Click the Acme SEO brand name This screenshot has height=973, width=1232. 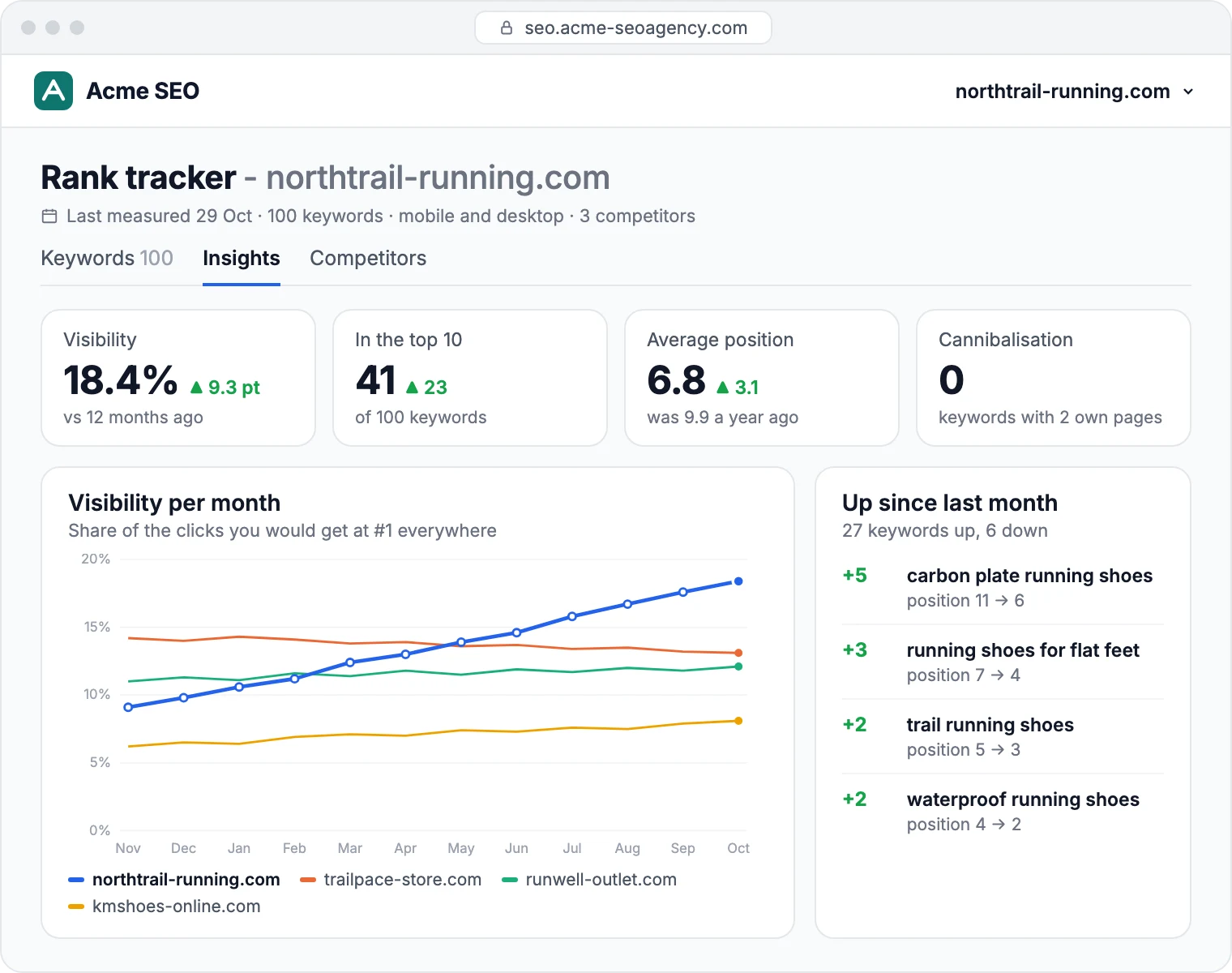[143, 91]
